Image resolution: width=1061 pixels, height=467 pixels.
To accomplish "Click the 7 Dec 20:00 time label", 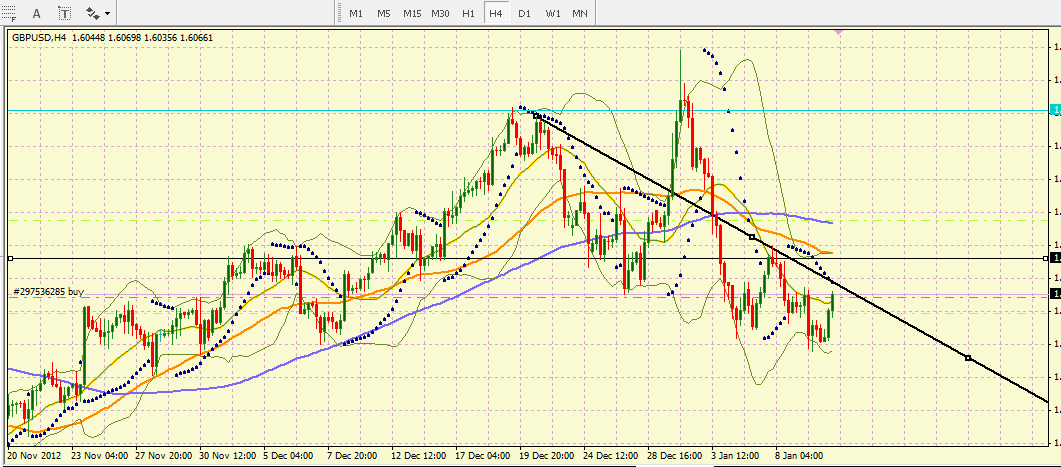I will 352,455.
